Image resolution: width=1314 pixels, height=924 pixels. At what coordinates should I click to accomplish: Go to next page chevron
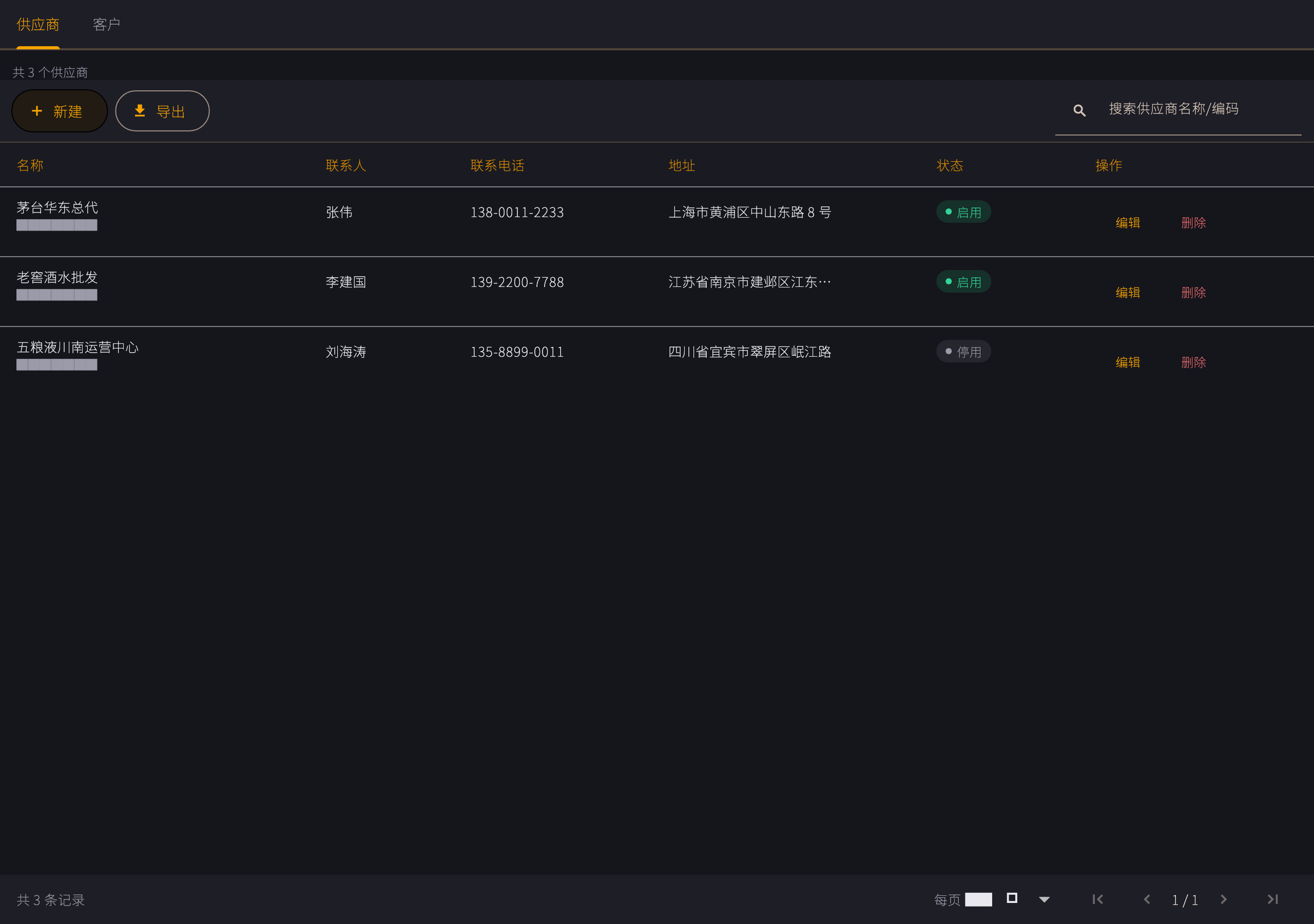1223,899
